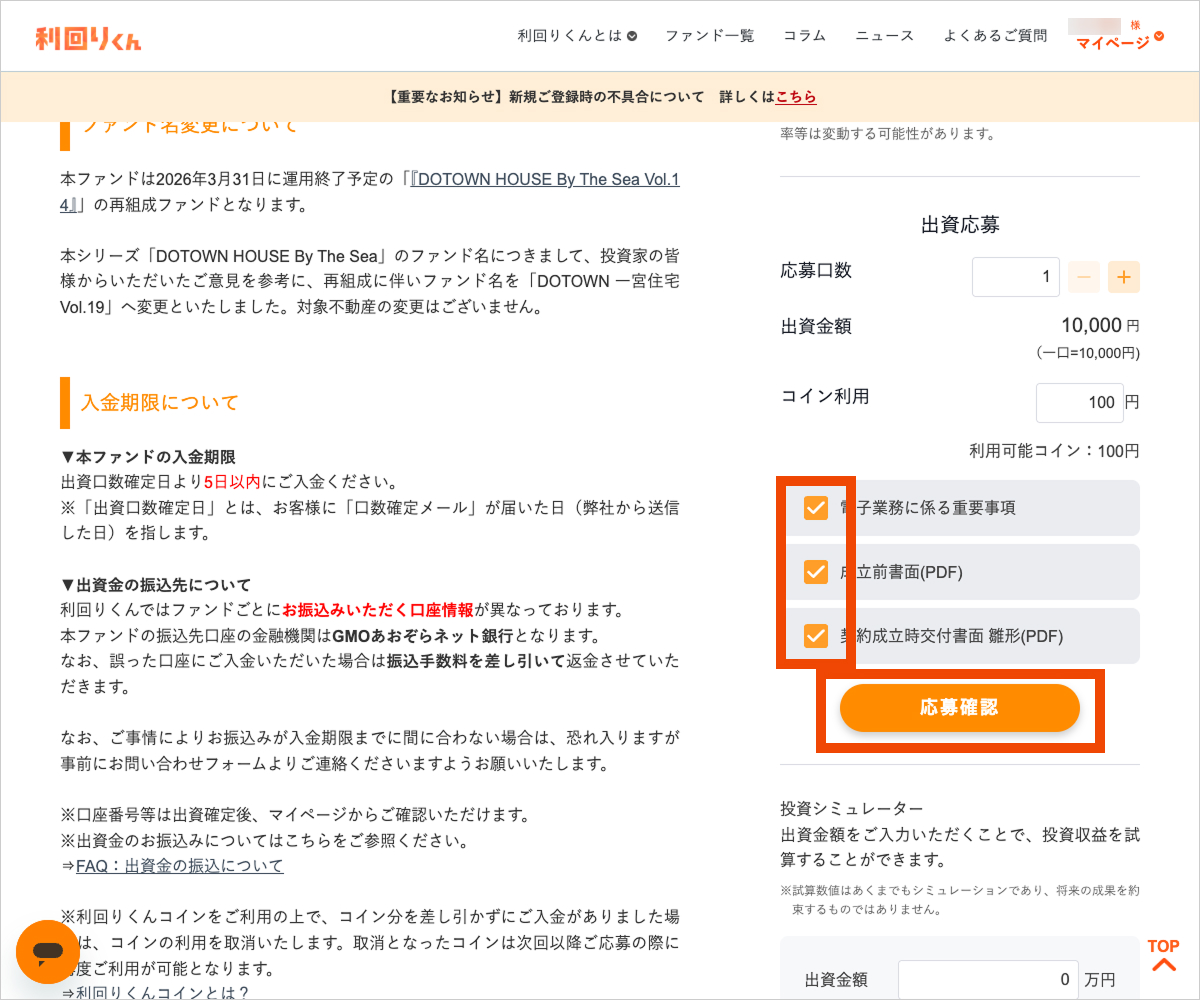Open よくあるご質問 from the header

(x=995, y=36)
